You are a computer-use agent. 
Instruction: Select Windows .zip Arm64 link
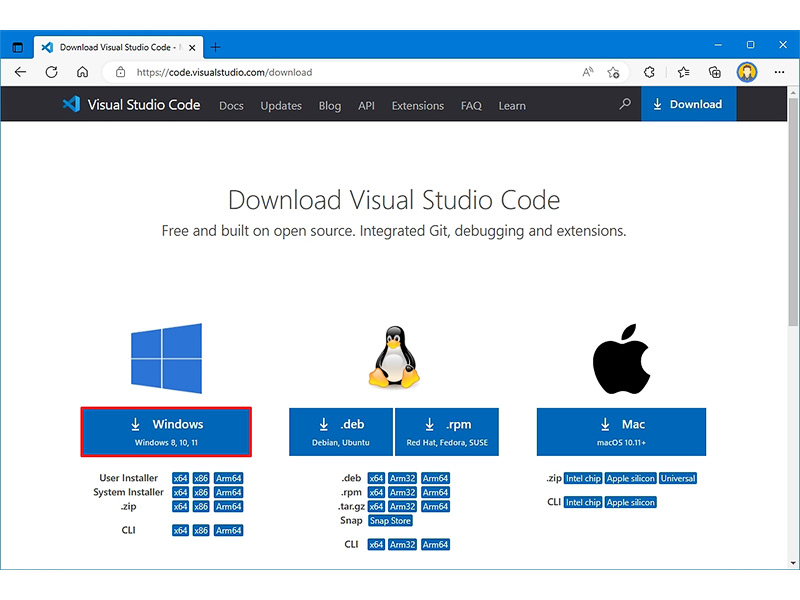(229, 507)
